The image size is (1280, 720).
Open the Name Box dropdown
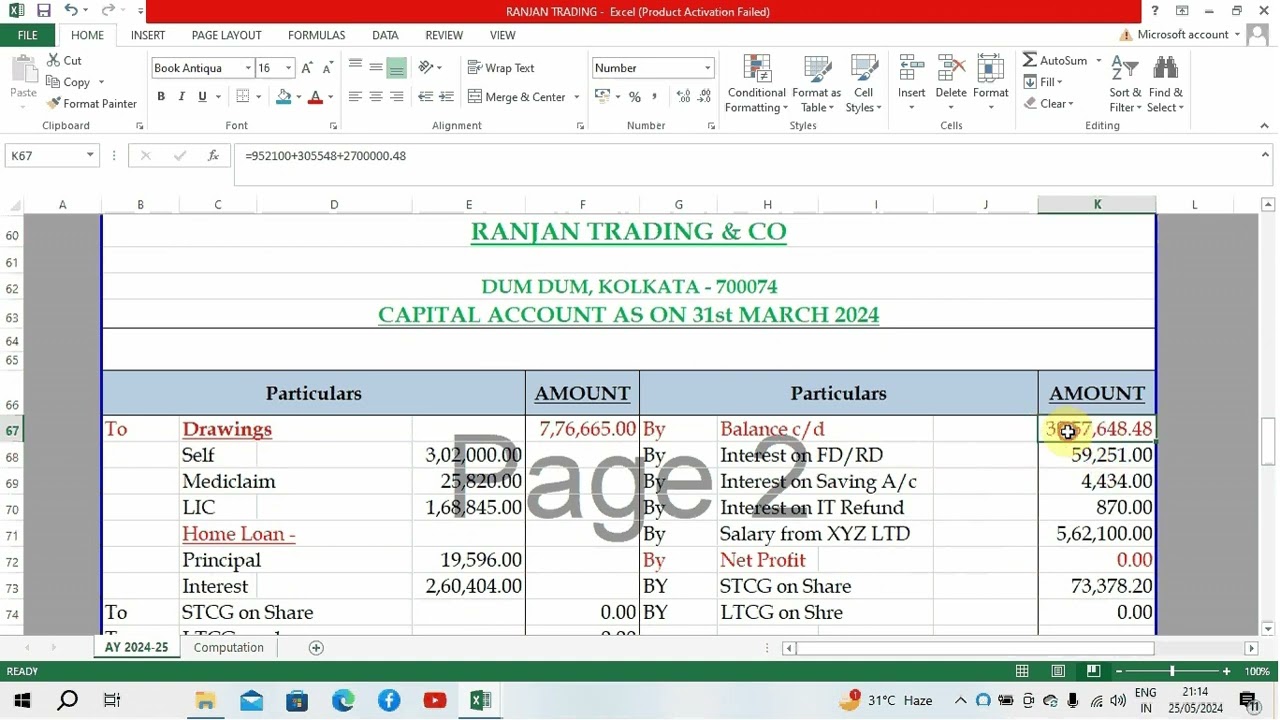tap(90, 156)
